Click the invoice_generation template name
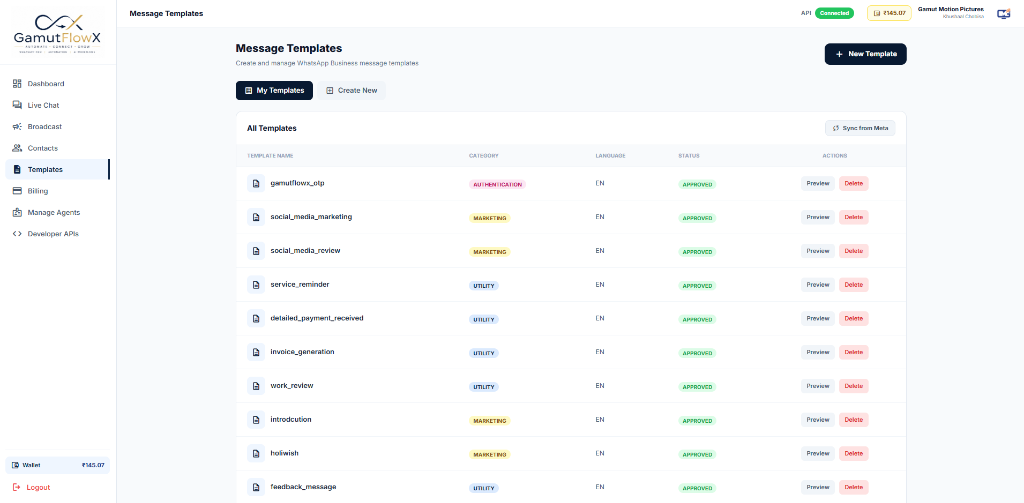The image size is (1024, 503). (x=302, y=351)
